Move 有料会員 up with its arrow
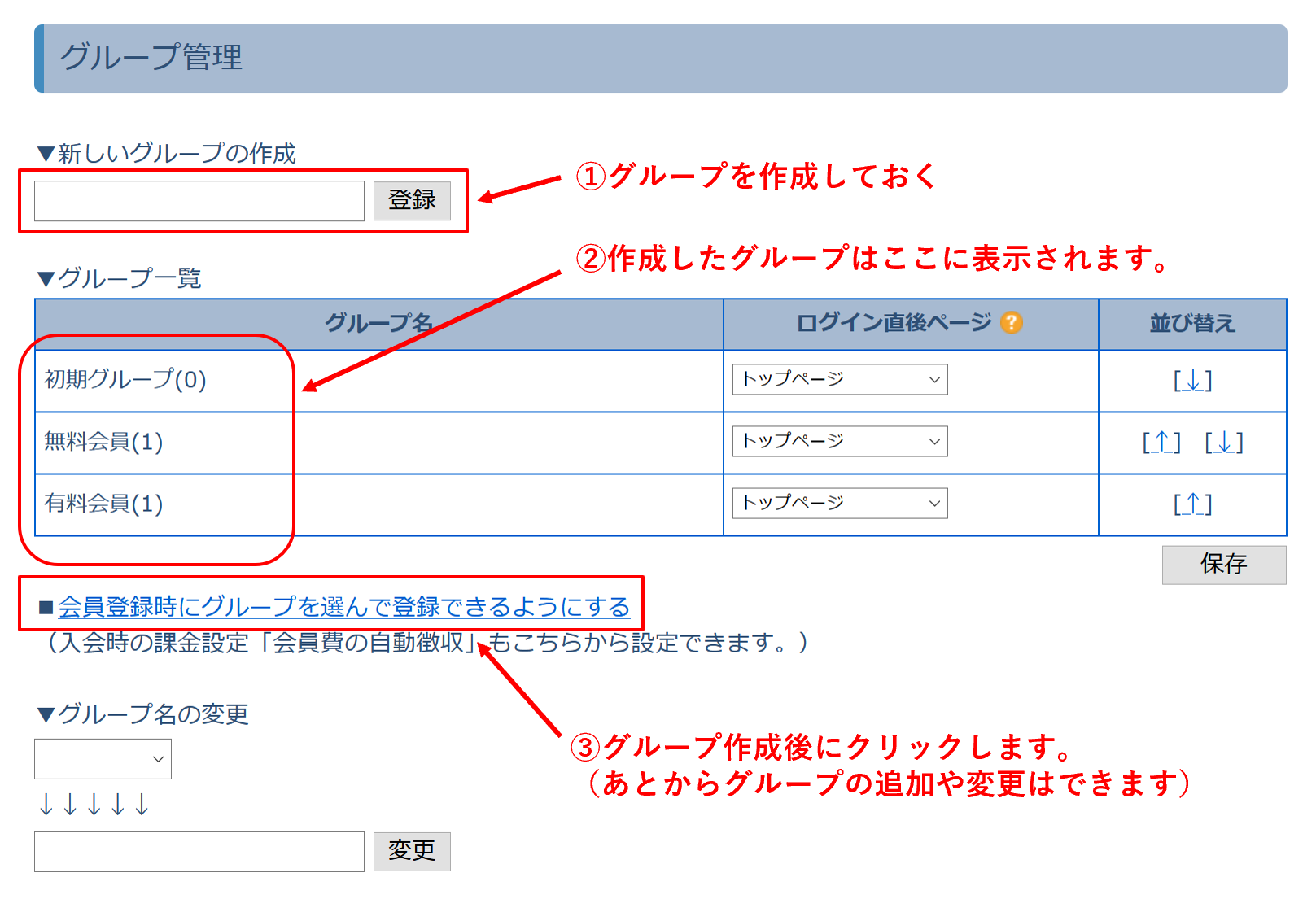This screenshot has height=899, width=1316. click(1192, 504)
